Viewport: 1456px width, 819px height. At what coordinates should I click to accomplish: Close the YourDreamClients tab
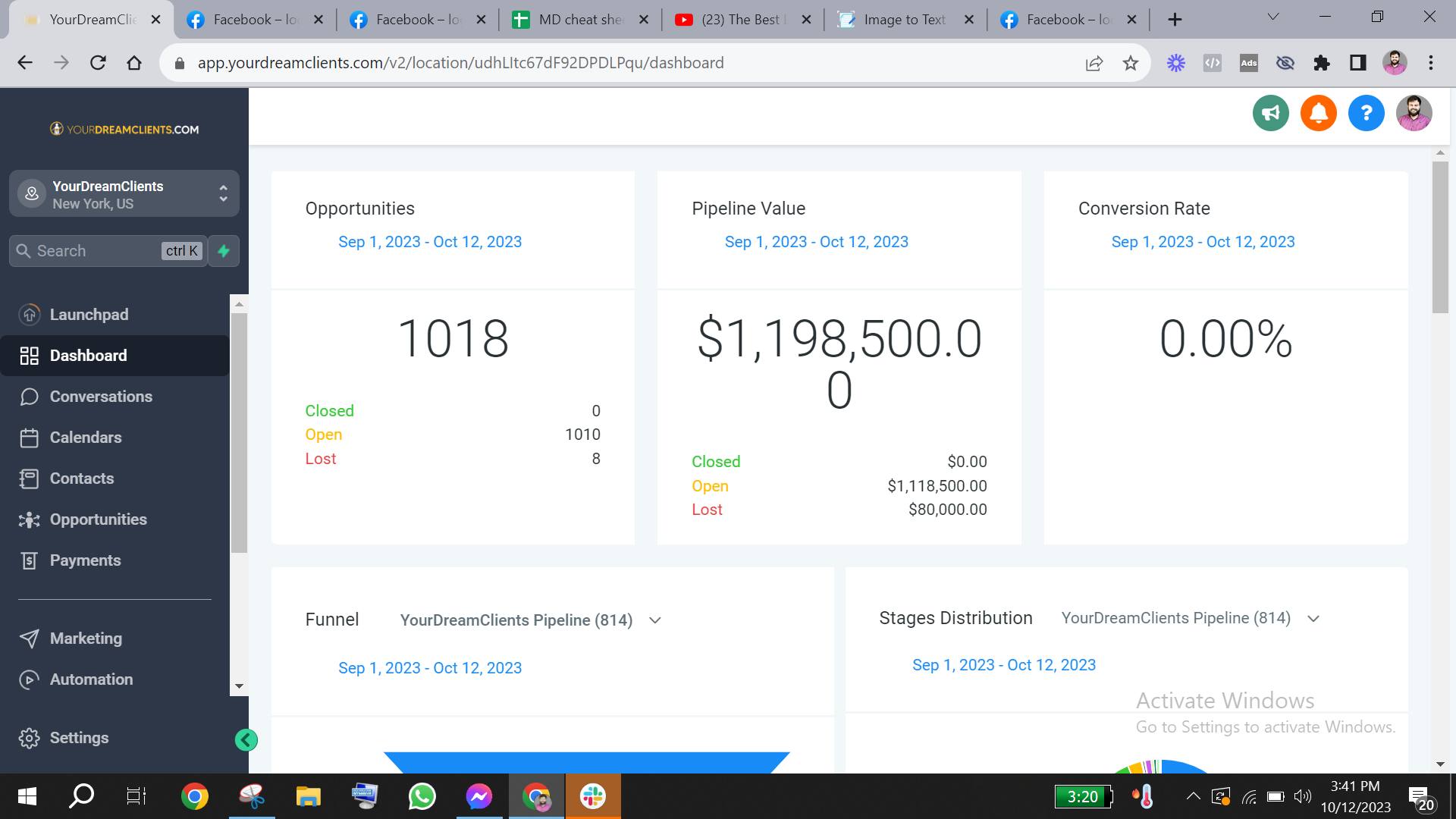pos(155,20)
